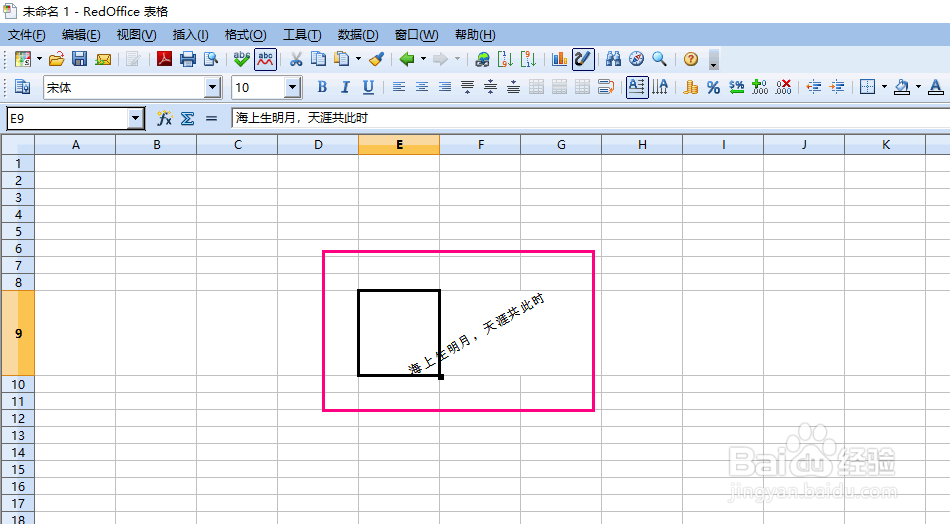950x524 pixels.
Task: Open the 格式(O) menu
Action: pyautogui.click(x=245, y=35)
